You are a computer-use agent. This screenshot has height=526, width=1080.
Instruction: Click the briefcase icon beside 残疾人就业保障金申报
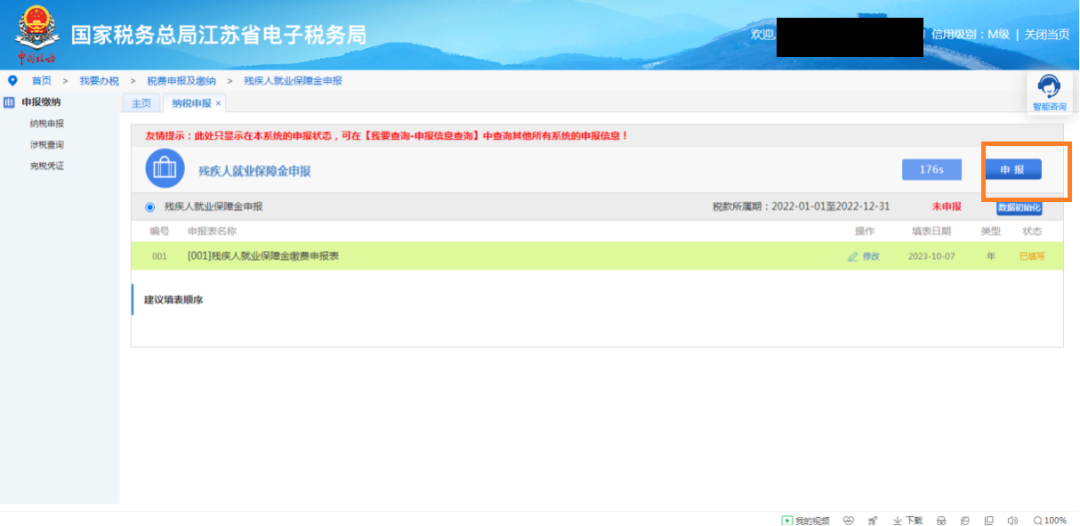[x=165, y=169]
